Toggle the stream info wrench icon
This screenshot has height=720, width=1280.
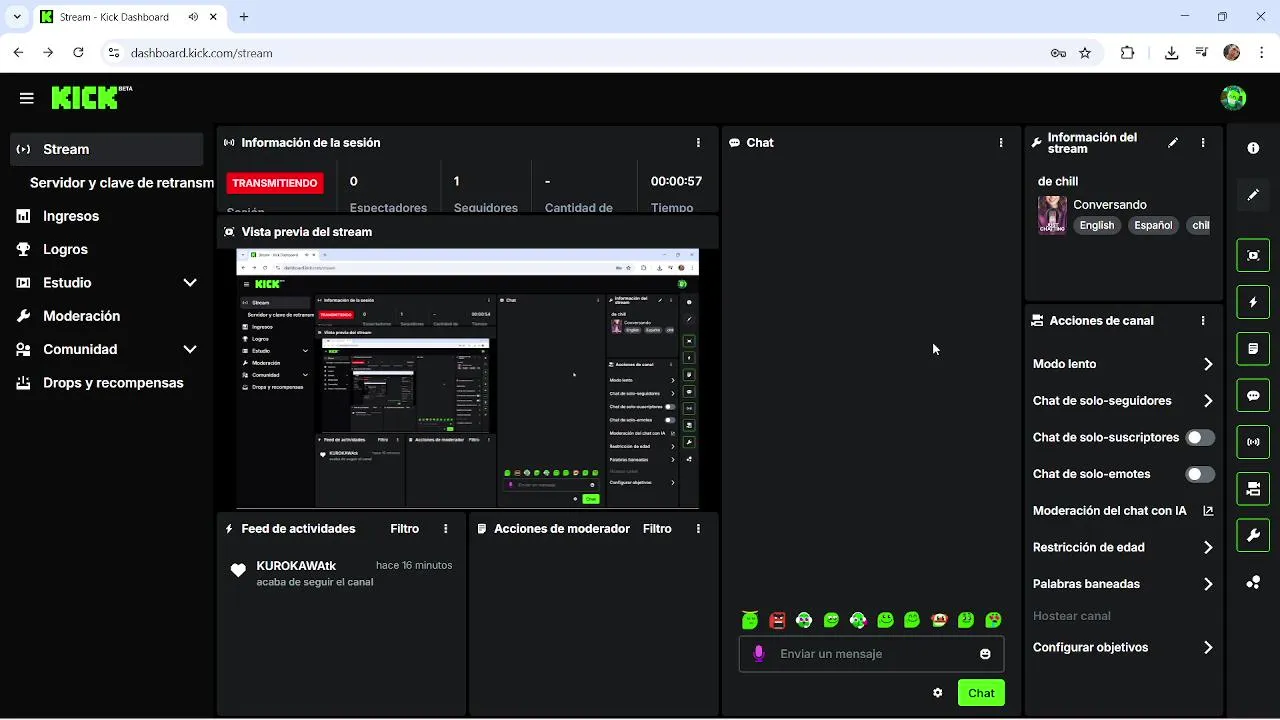pyautogui.click(x=1253, y=536)
